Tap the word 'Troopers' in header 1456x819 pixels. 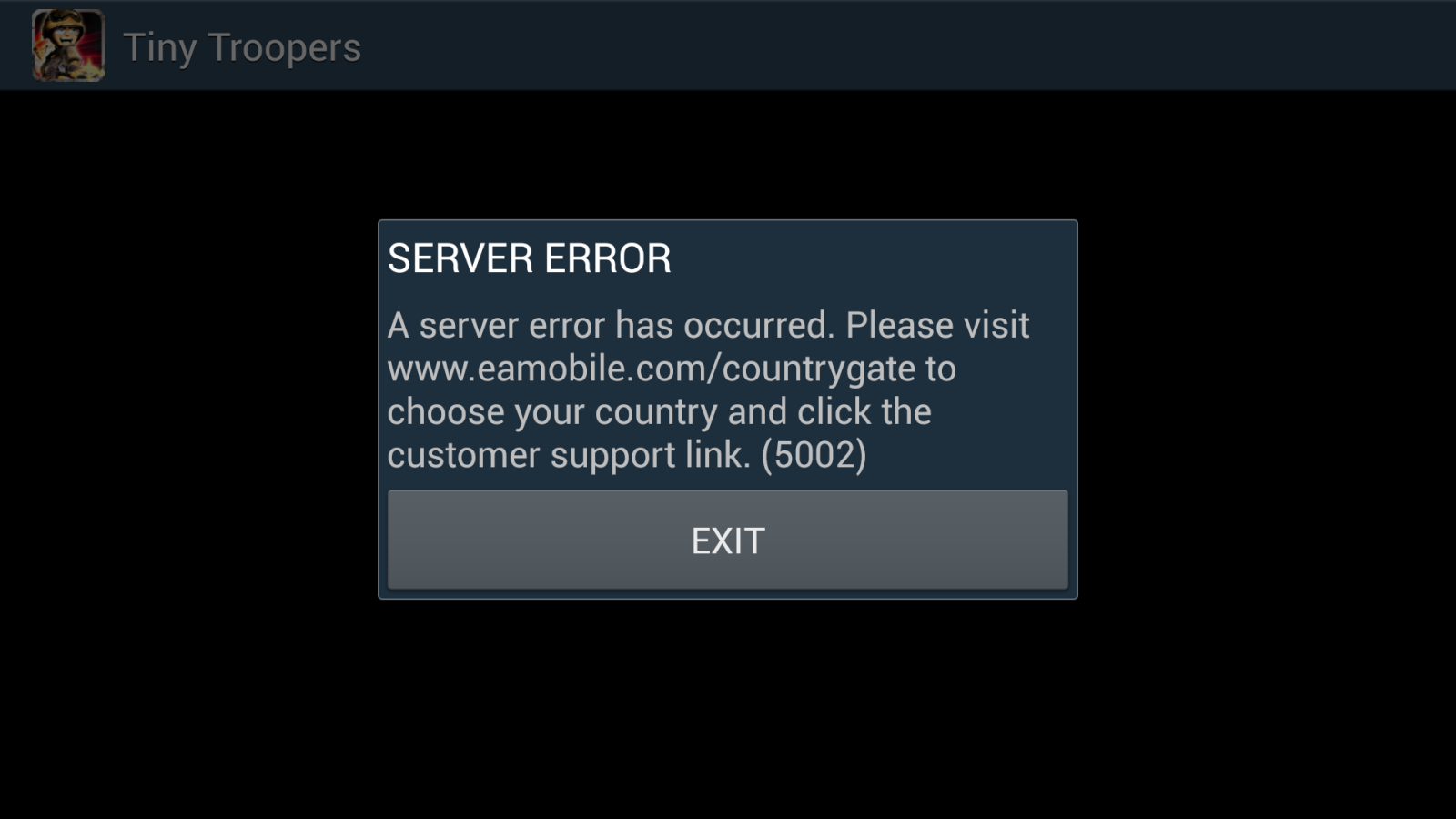coord(285,47)
